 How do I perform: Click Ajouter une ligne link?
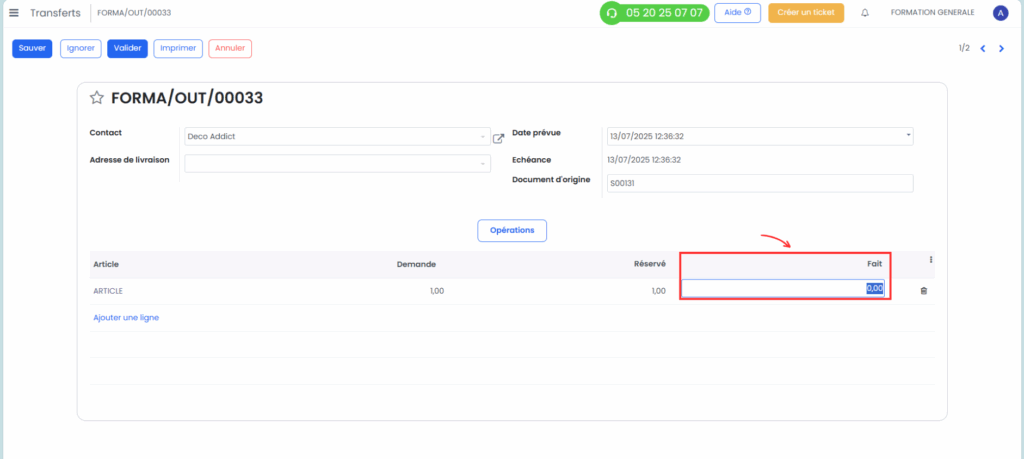point(126,317)
